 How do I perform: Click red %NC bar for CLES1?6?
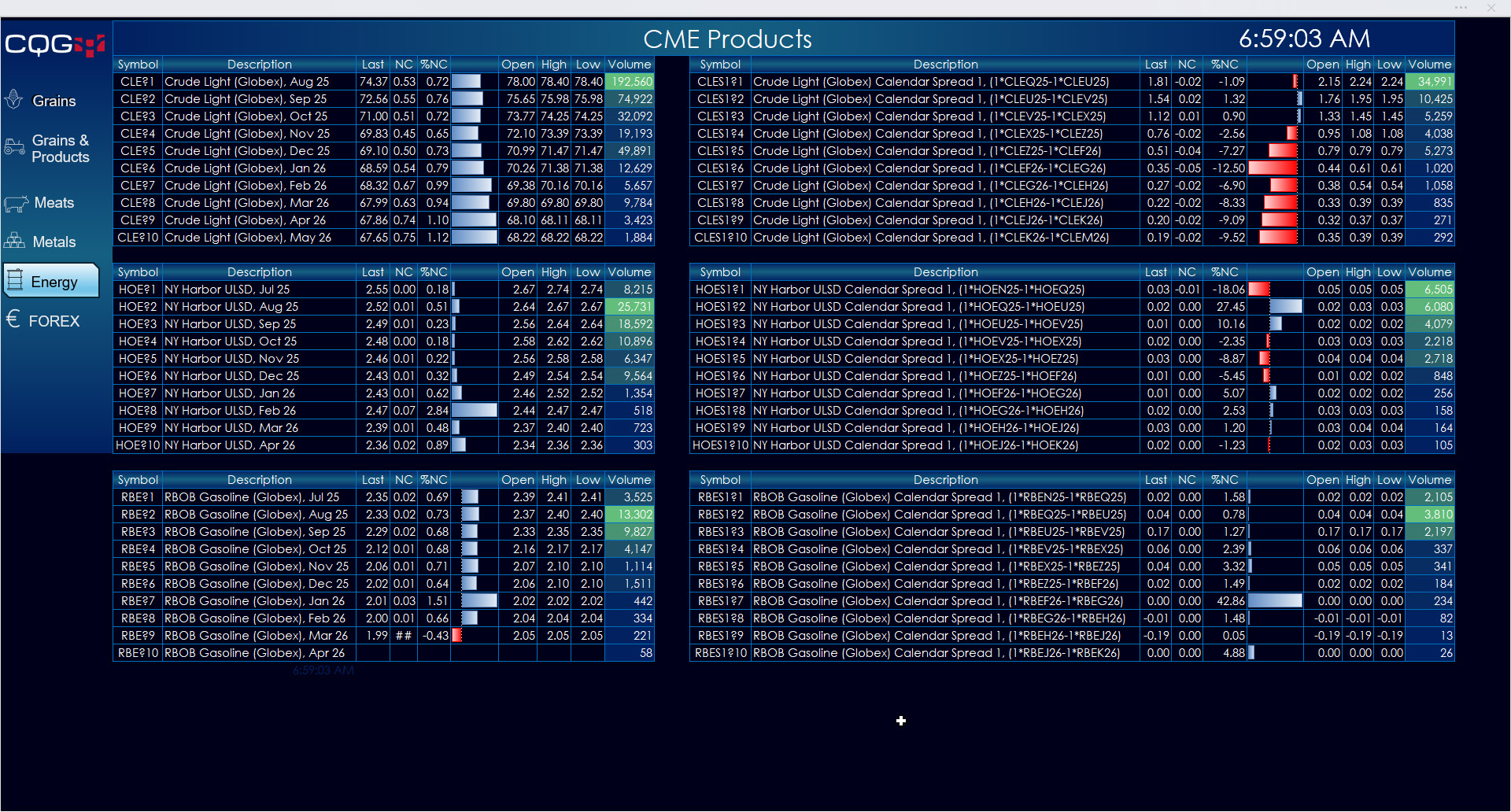click(x=1273, y=168)
